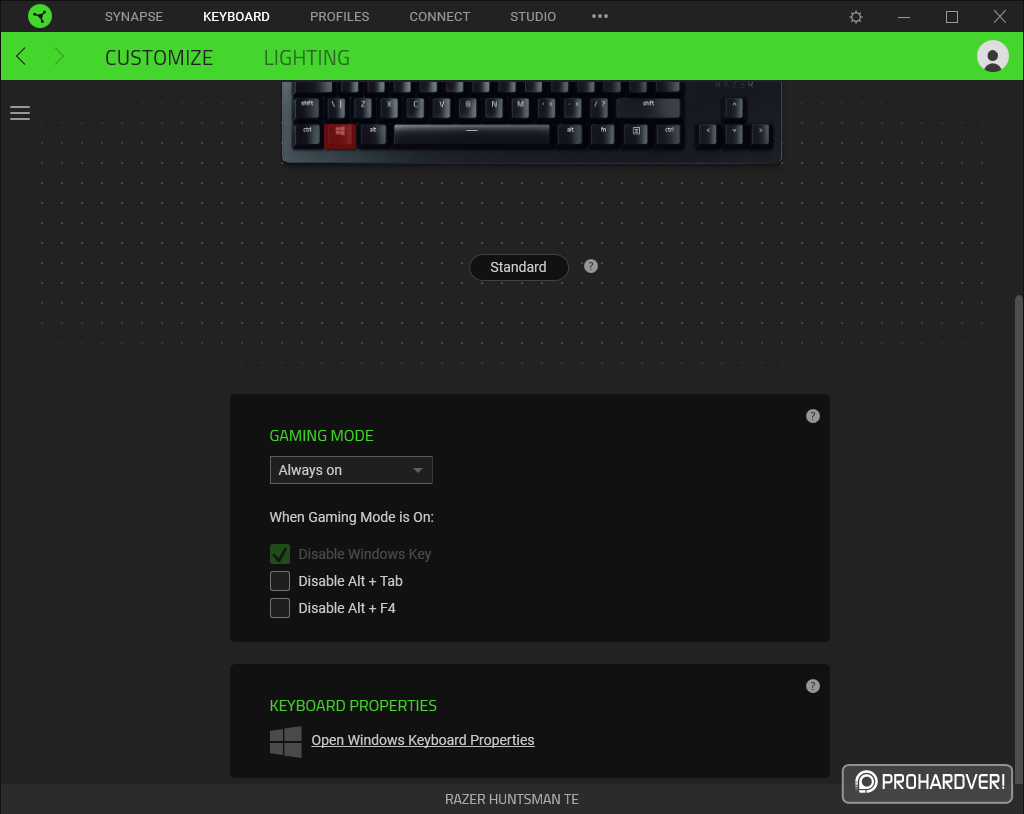The image size is (1024, 814).
Task: Open Synapse settings gear
Action: tap(856, 17)
